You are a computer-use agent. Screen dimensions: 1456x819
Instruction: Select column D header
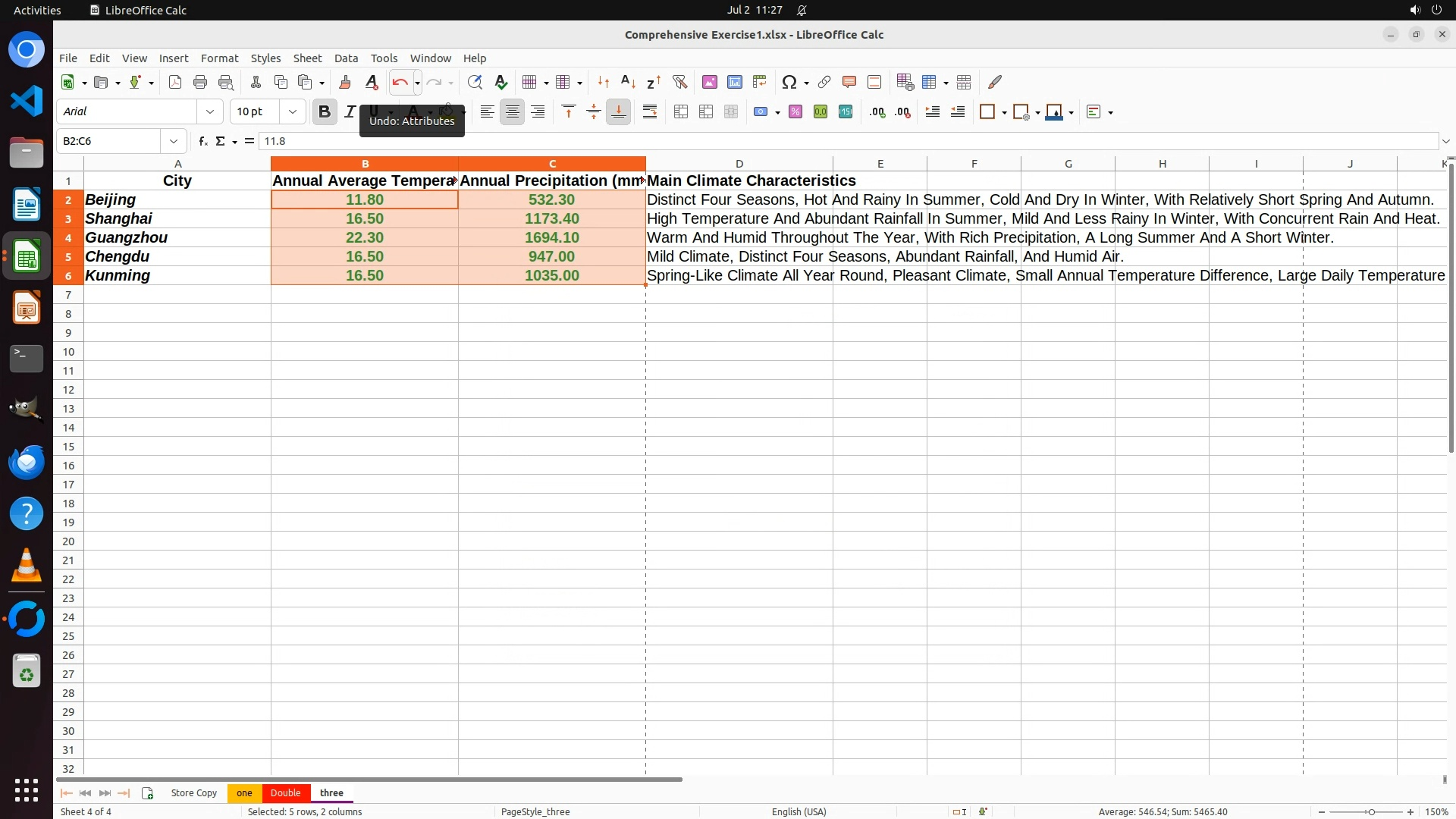pos(739,164)
